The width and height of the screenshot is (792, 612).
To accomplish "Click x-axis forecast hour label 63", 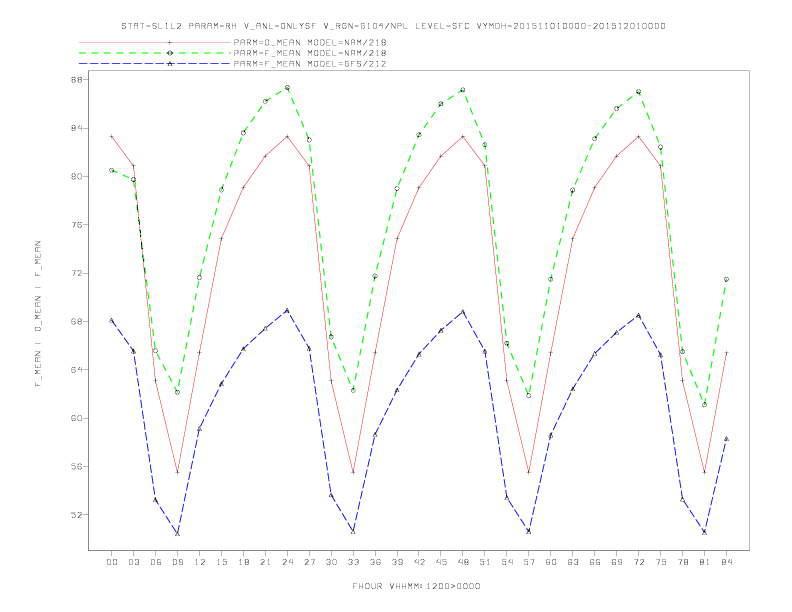I will coord(573,562).
